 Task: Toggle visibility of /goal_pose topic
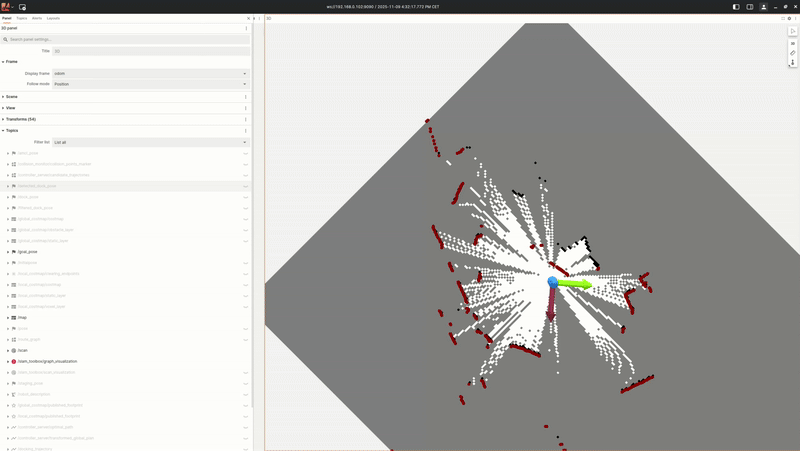pos(245,252)
